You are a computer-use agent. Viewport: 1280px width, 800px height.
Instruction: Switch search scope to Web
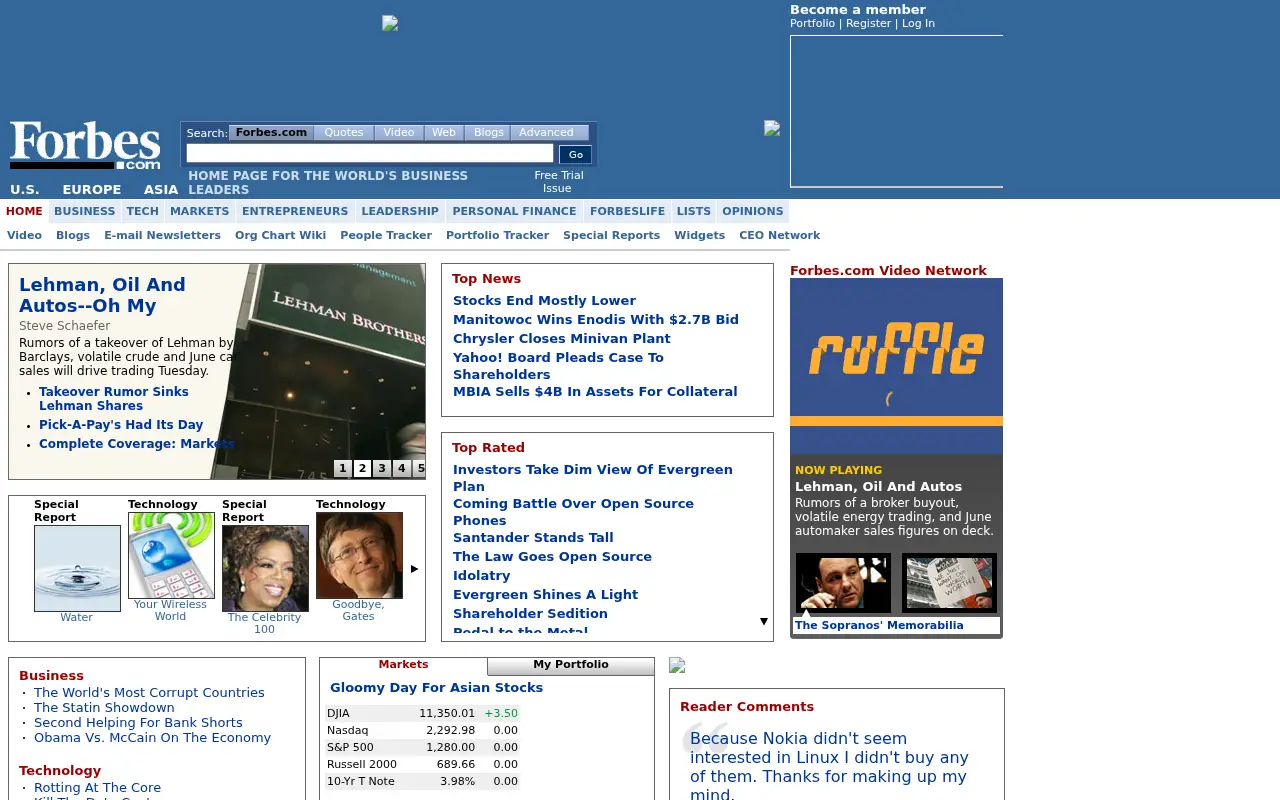coord(444,133)
